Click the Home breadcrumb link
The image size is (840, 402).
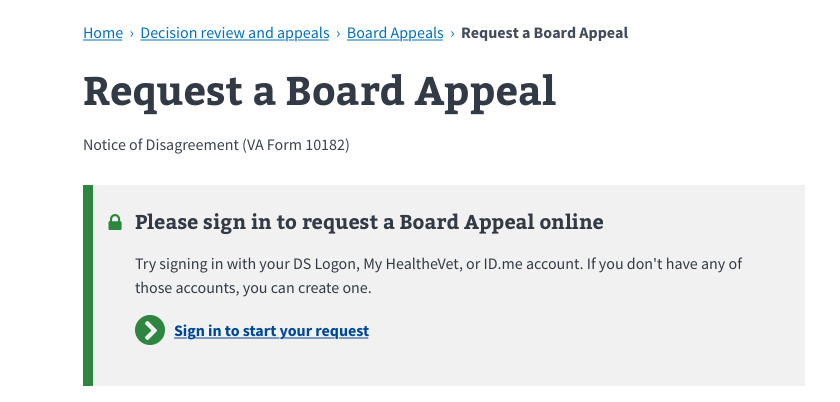(x=102, y=33)
